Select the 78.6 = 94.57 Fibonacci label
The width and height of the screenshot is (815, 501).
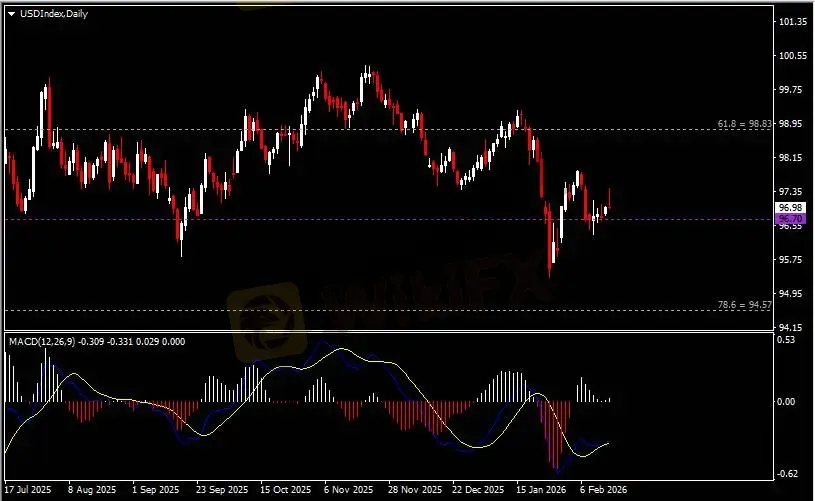pos(744,304)
